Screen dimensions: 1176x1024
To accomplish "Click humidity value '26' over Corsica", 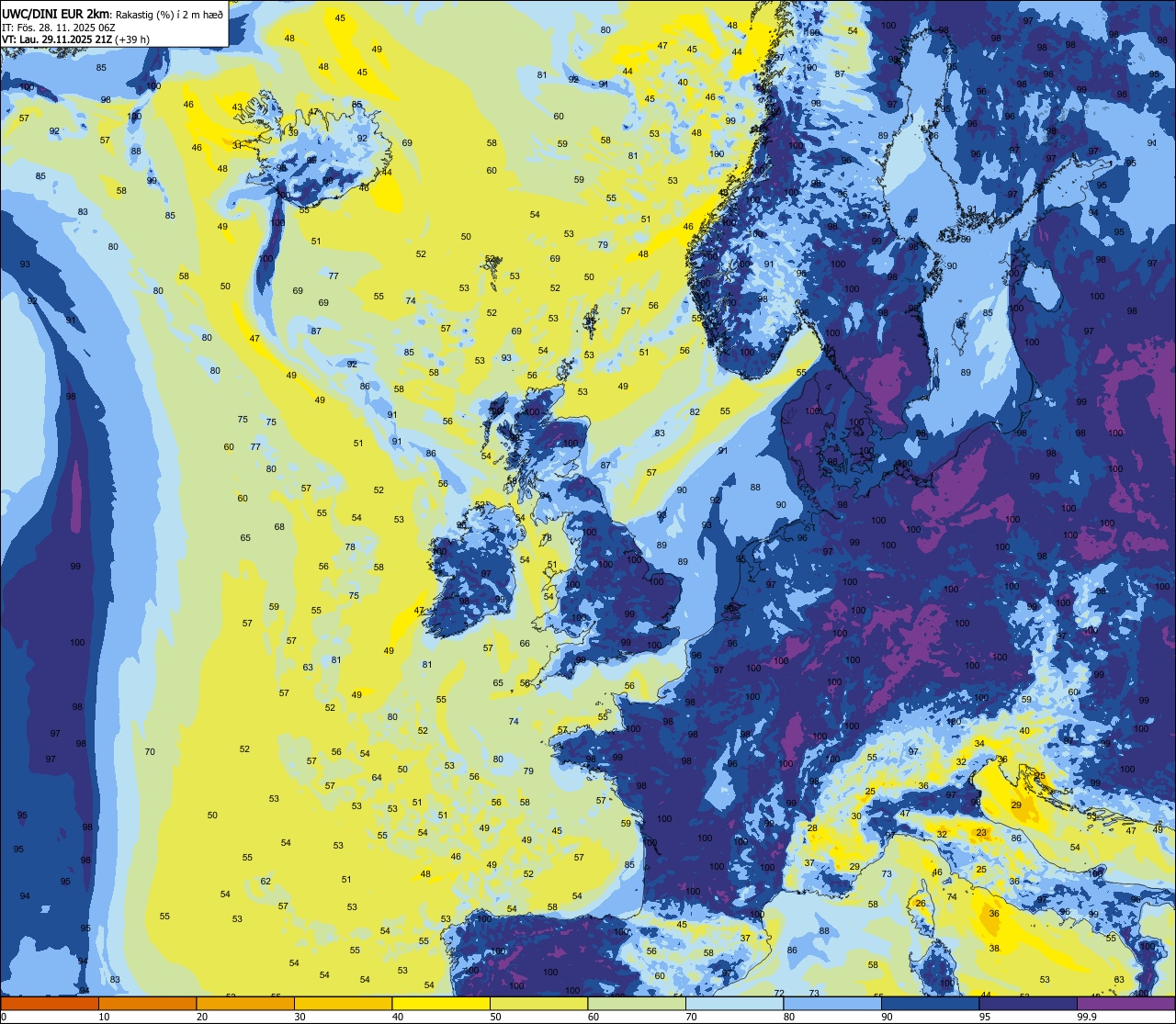I will pyautogui.click(x=921, y=903).
